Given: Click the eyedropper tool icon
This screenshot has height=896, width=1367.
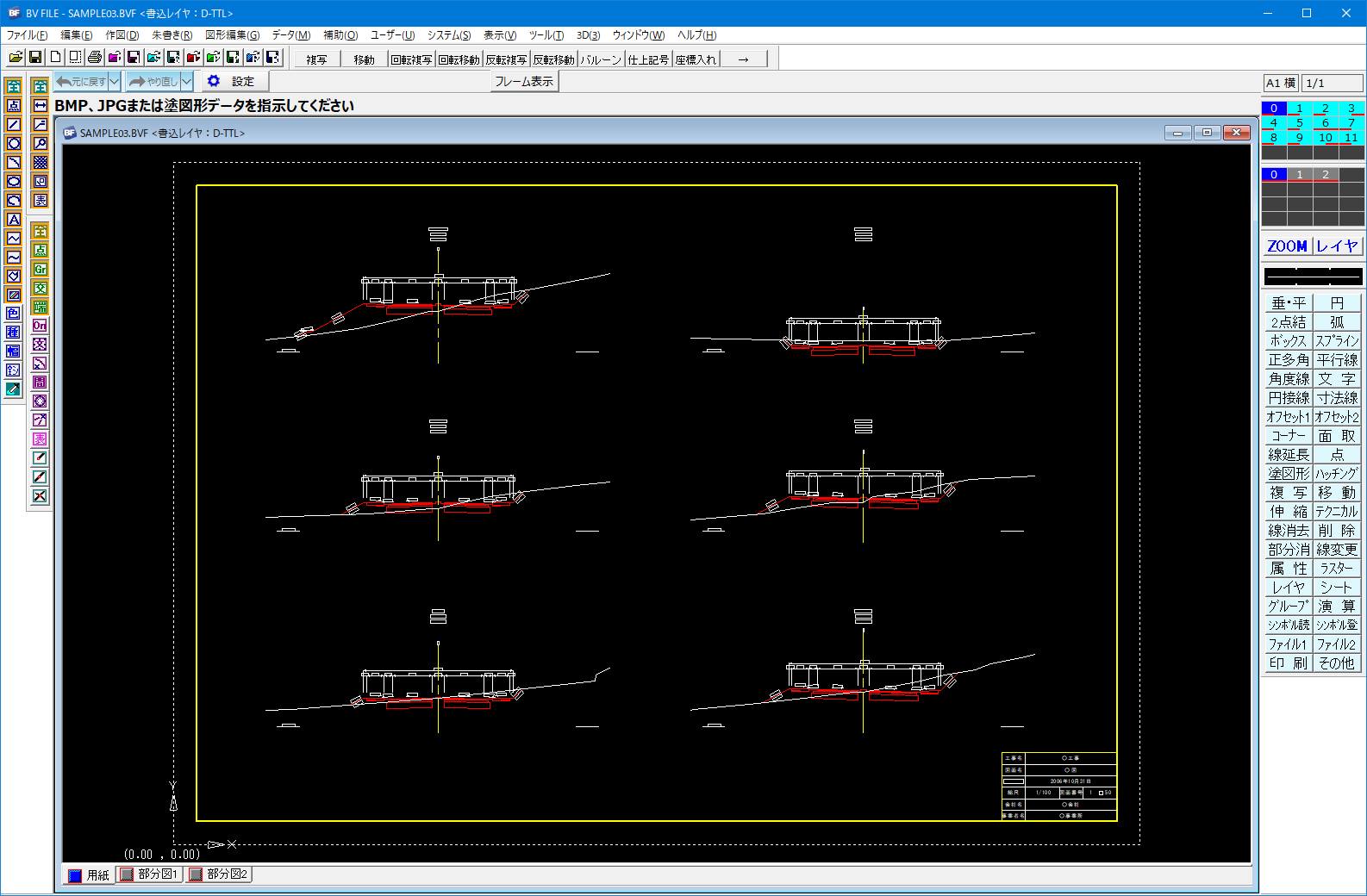Looking at the screenshot, I should click(14, 390).
